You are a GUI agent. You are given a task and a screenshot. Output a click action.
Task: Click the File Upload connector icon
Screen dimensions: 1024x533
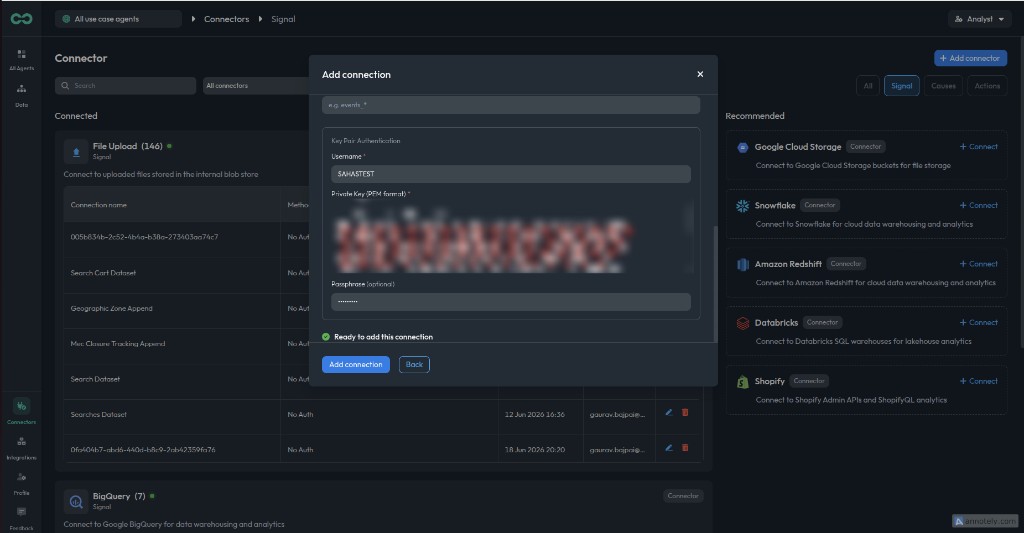point(76,152)
